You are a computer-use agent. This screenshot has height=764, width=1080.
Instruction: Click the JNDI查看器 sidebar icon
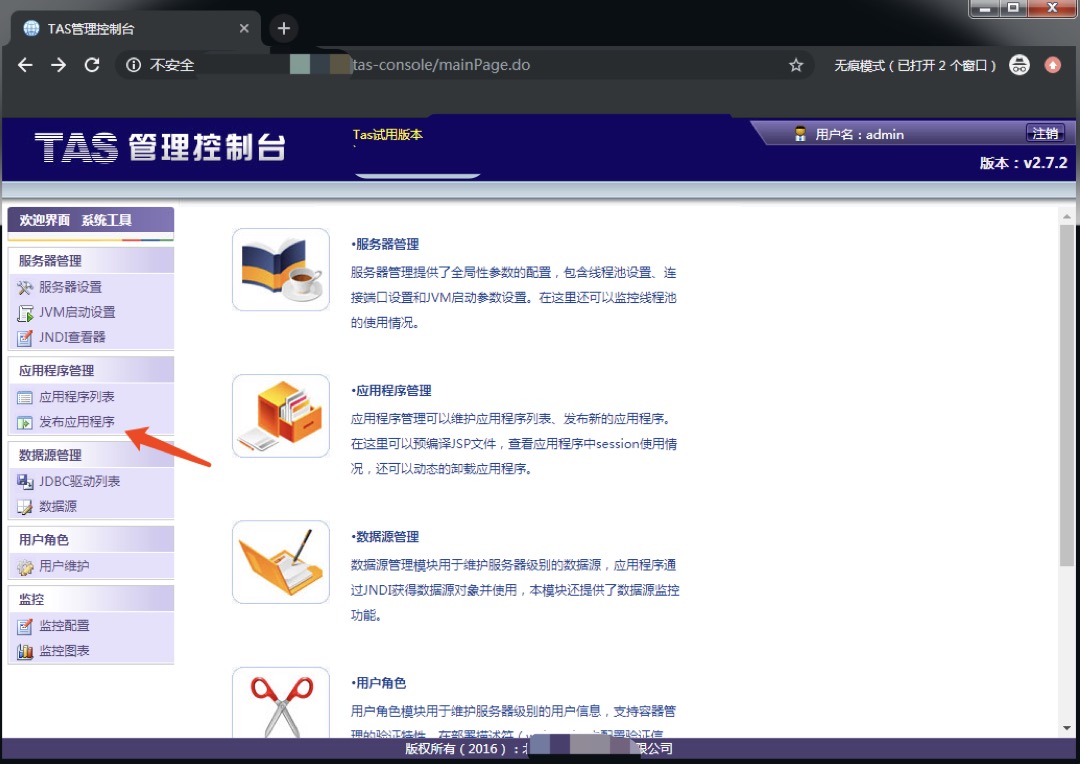[x=25, y=337]
